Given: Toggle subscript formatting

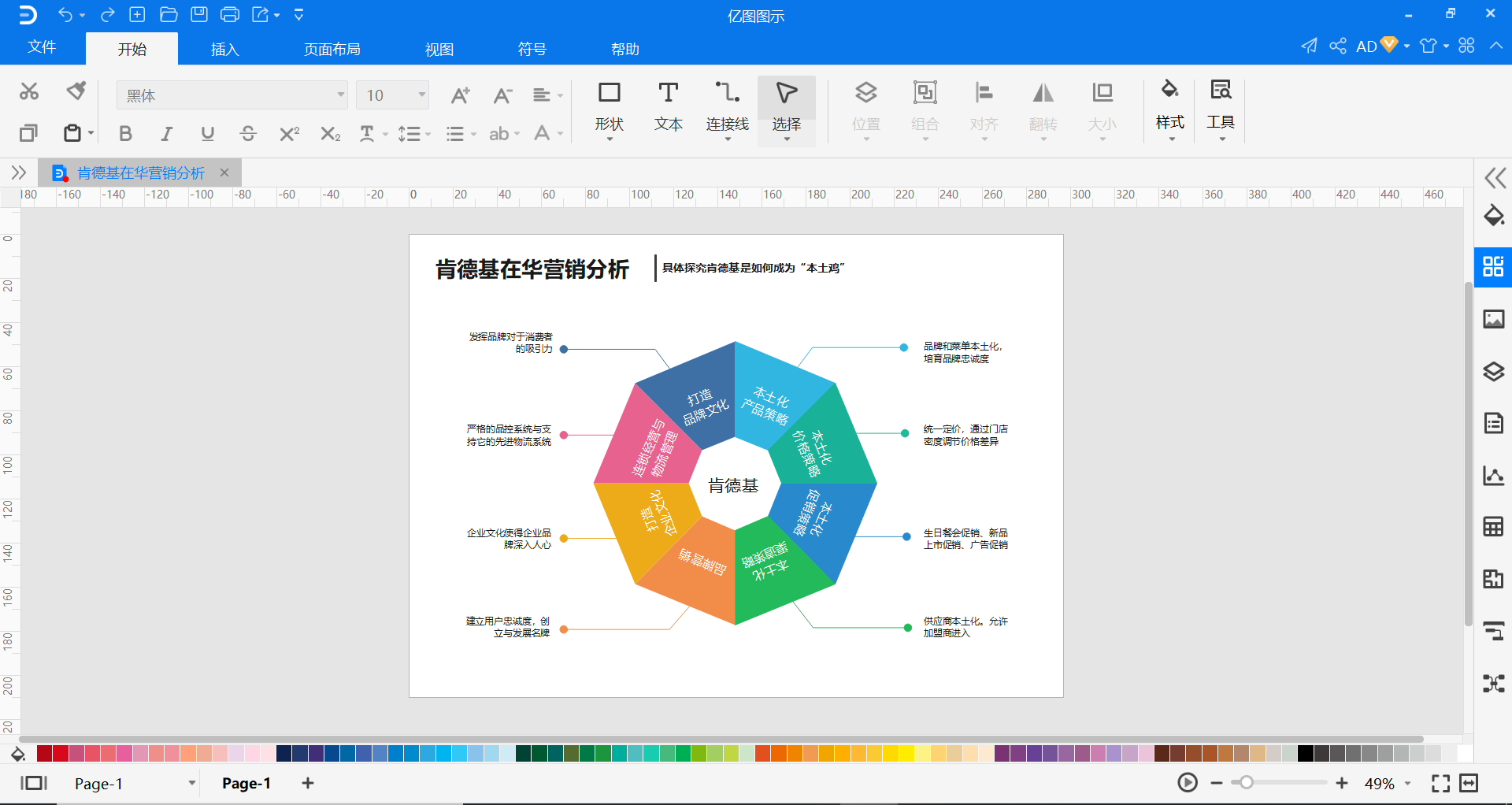Looking at the screenshot, I should pyautogui.click(x=330, y=134).
